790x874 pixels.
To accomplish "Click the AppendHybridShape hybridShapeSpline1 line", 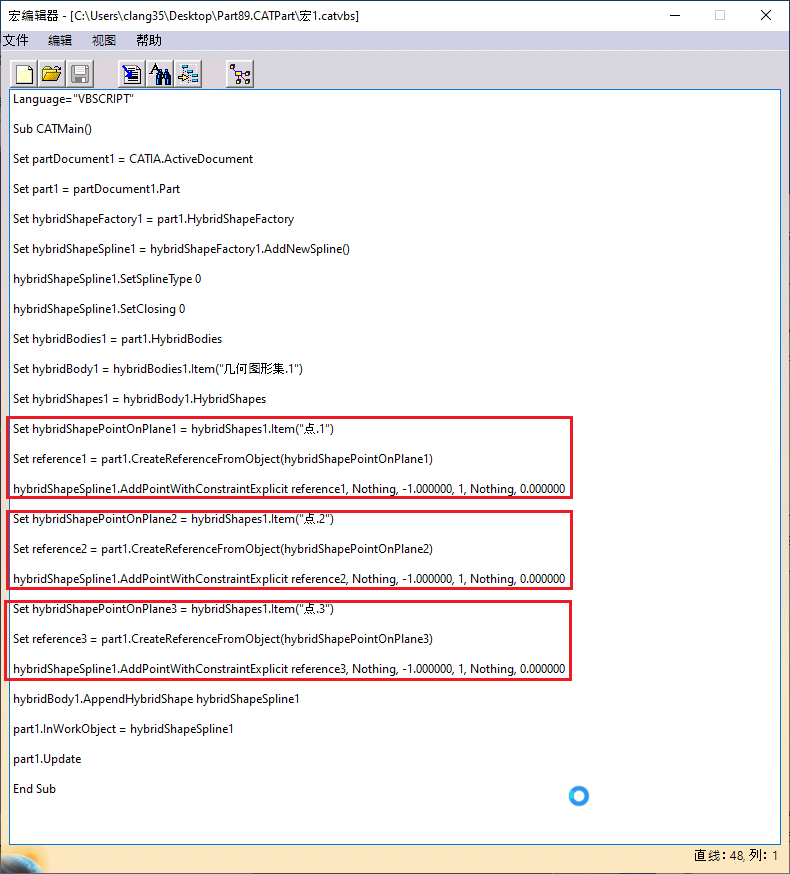I will (156, 699).
